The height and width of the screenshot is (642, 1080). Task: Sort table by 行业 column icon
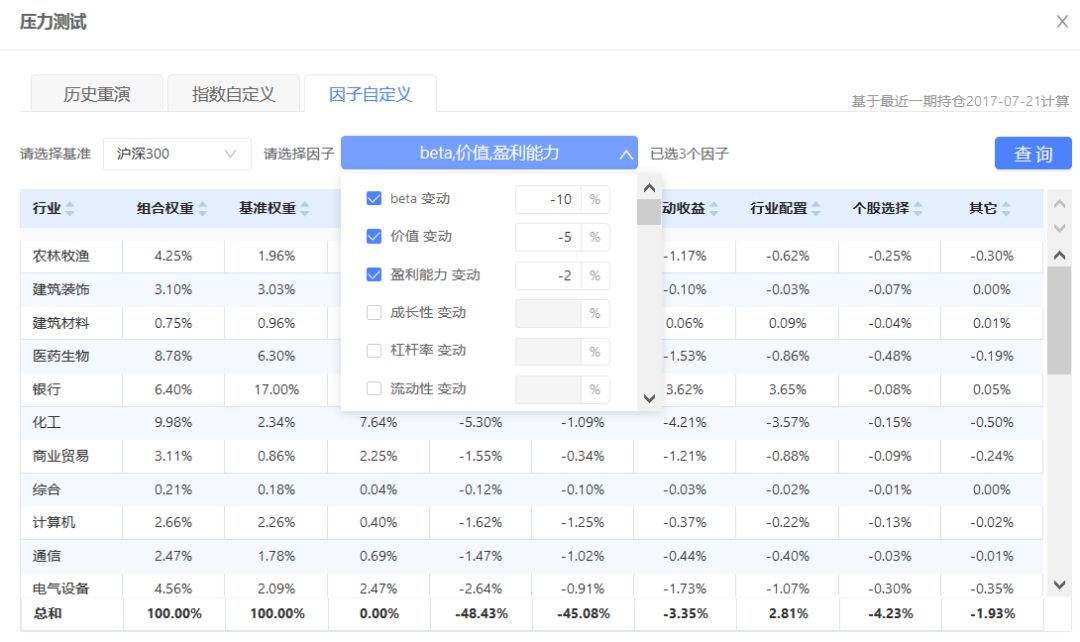pyautogui.click(x=70, y=209)
